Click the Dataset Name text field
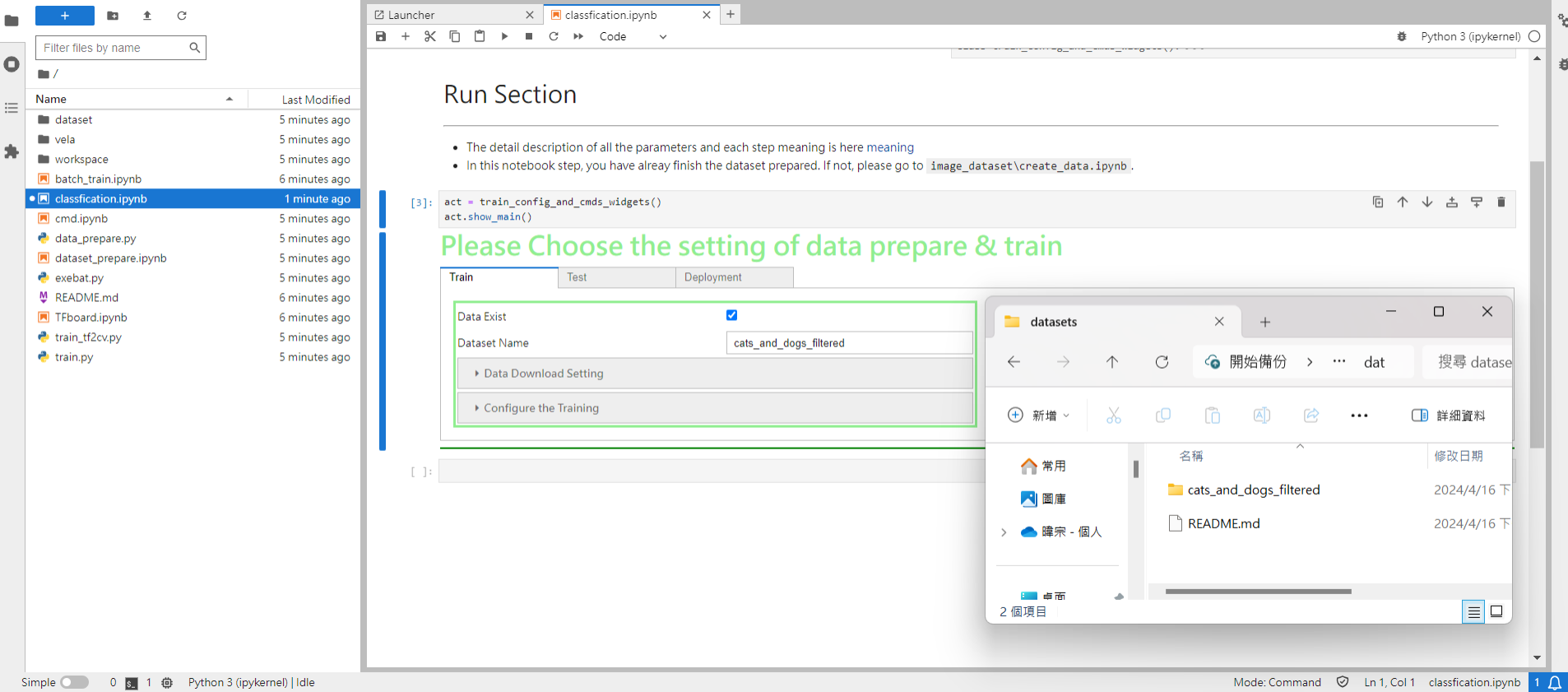 (848, 343)
